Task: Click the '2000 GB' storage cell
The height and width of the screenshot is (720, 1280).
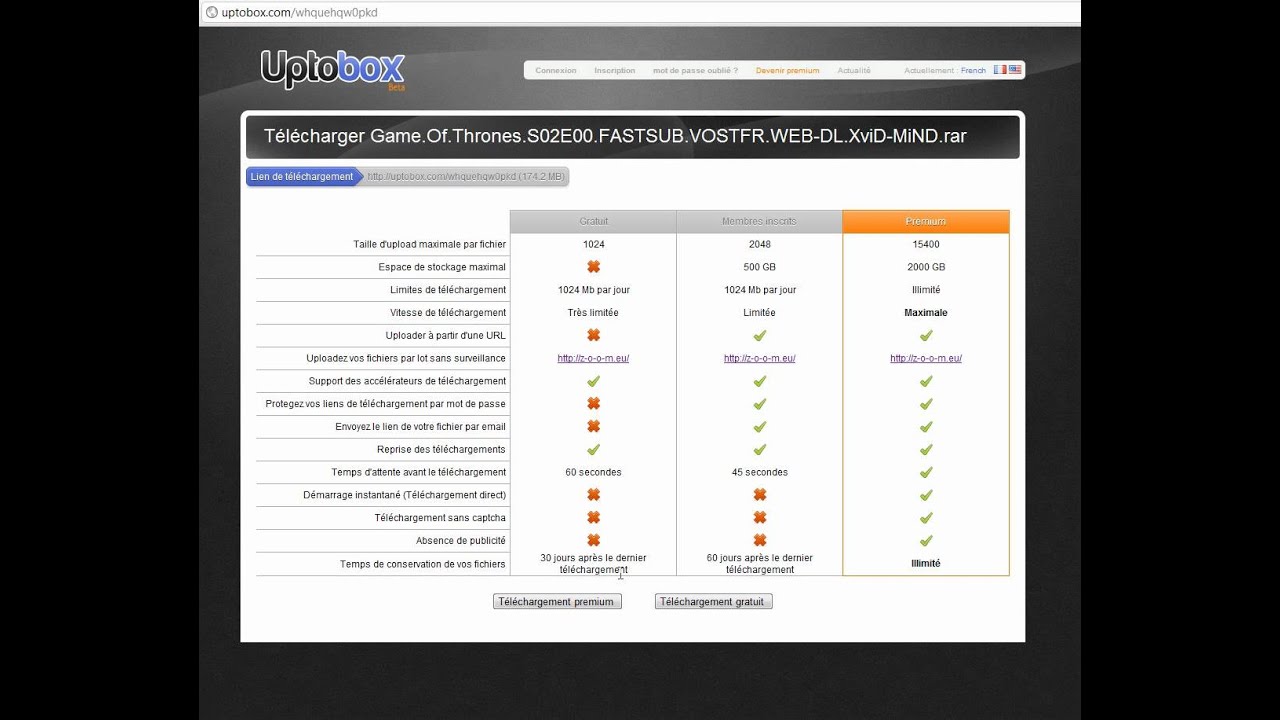Action: point(926,267)
